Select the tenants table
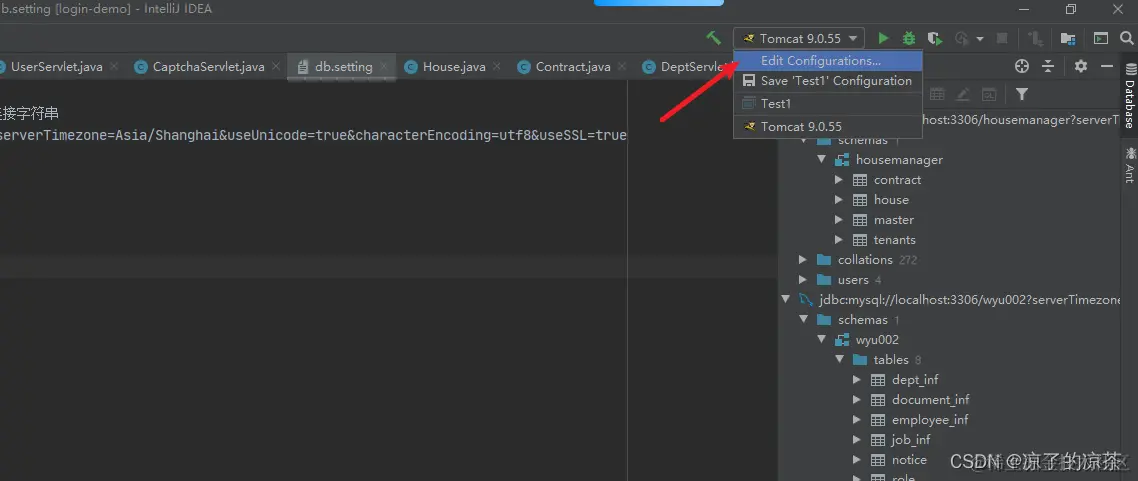Screen dimensions: 1138x481 pyautogui.click(x=895, y=239)
